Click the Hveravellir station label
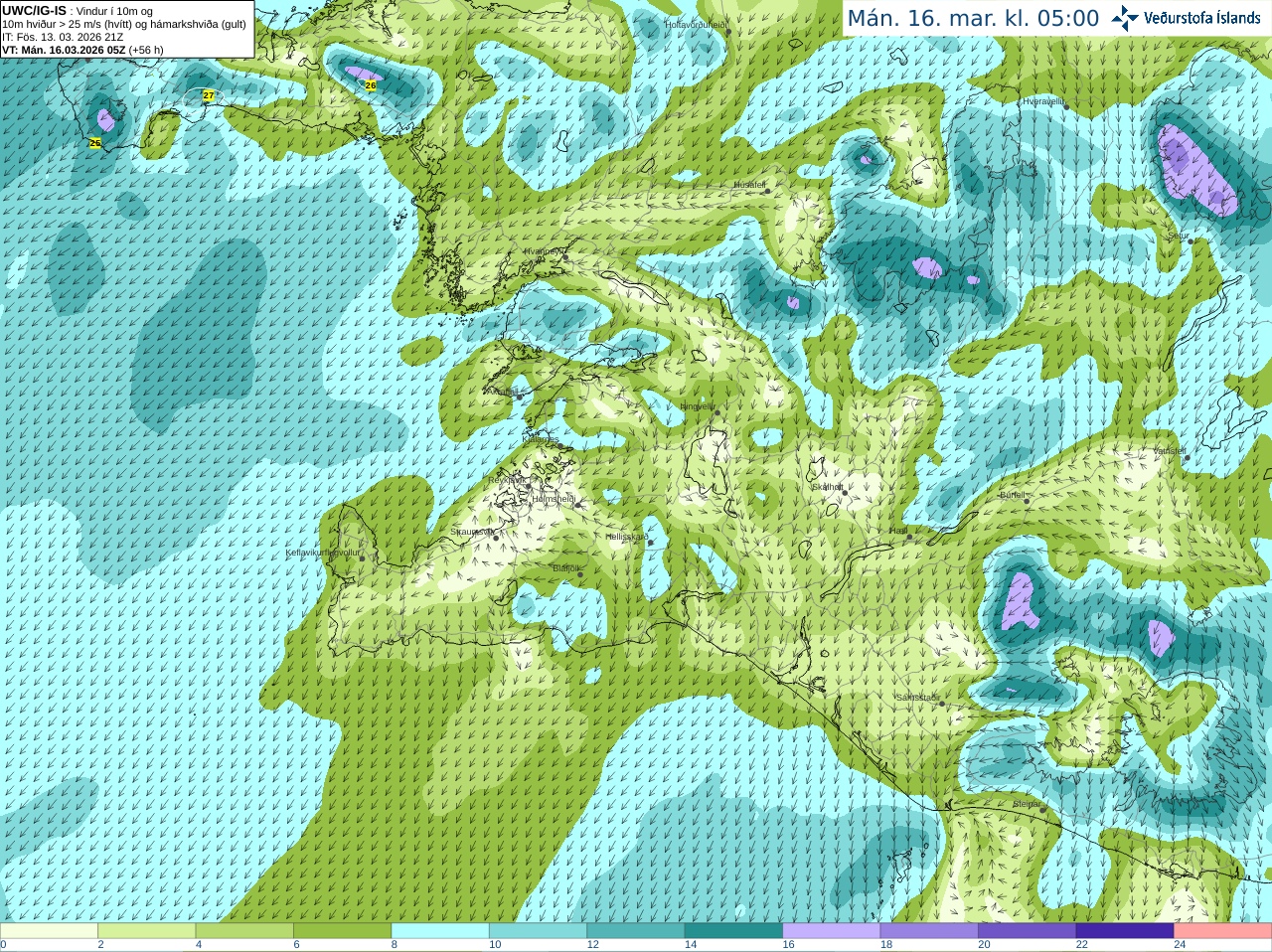 [1043, 101]
